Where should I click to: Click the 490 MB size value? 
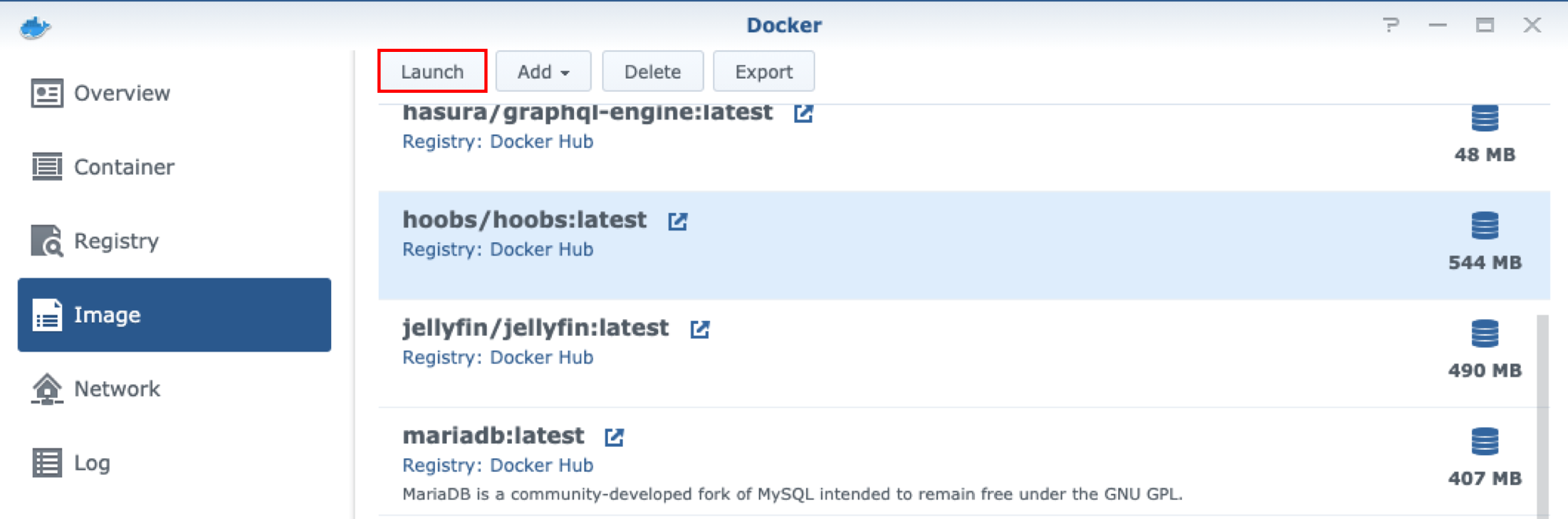tap(1485, 370)
